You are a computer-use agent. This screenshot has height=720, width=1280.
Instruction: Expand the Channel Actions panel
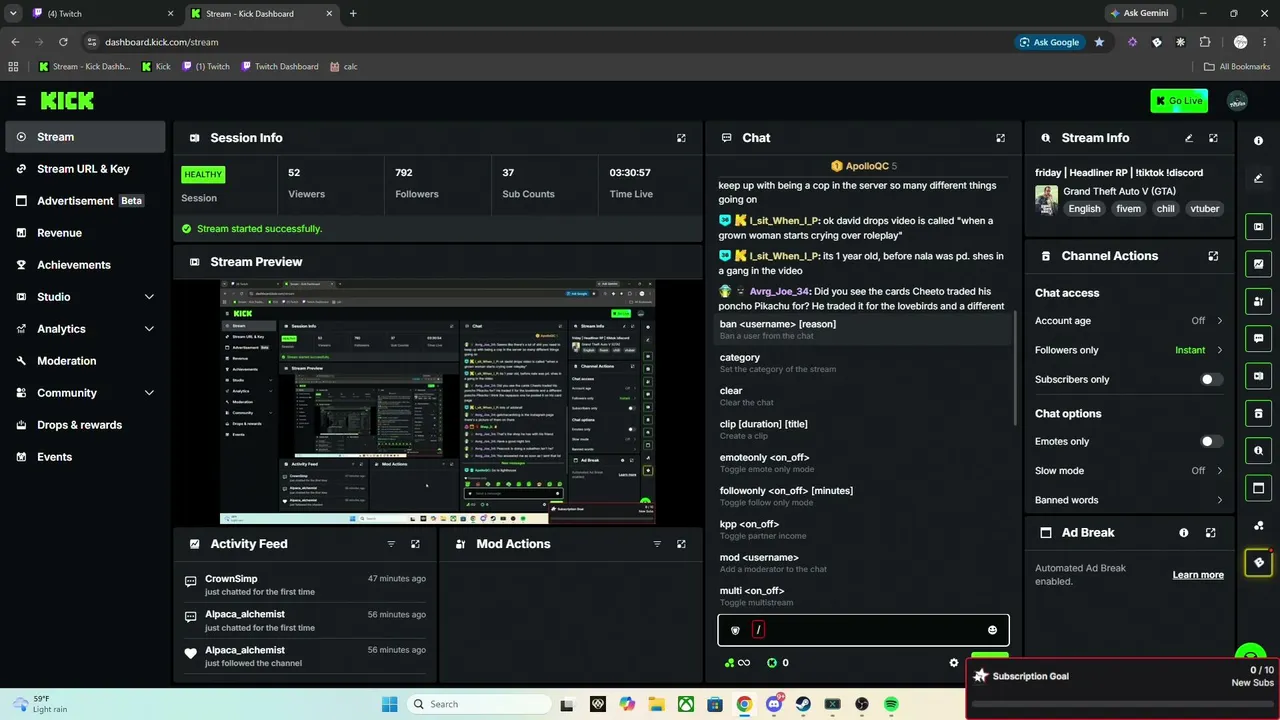pos(1213,256)
